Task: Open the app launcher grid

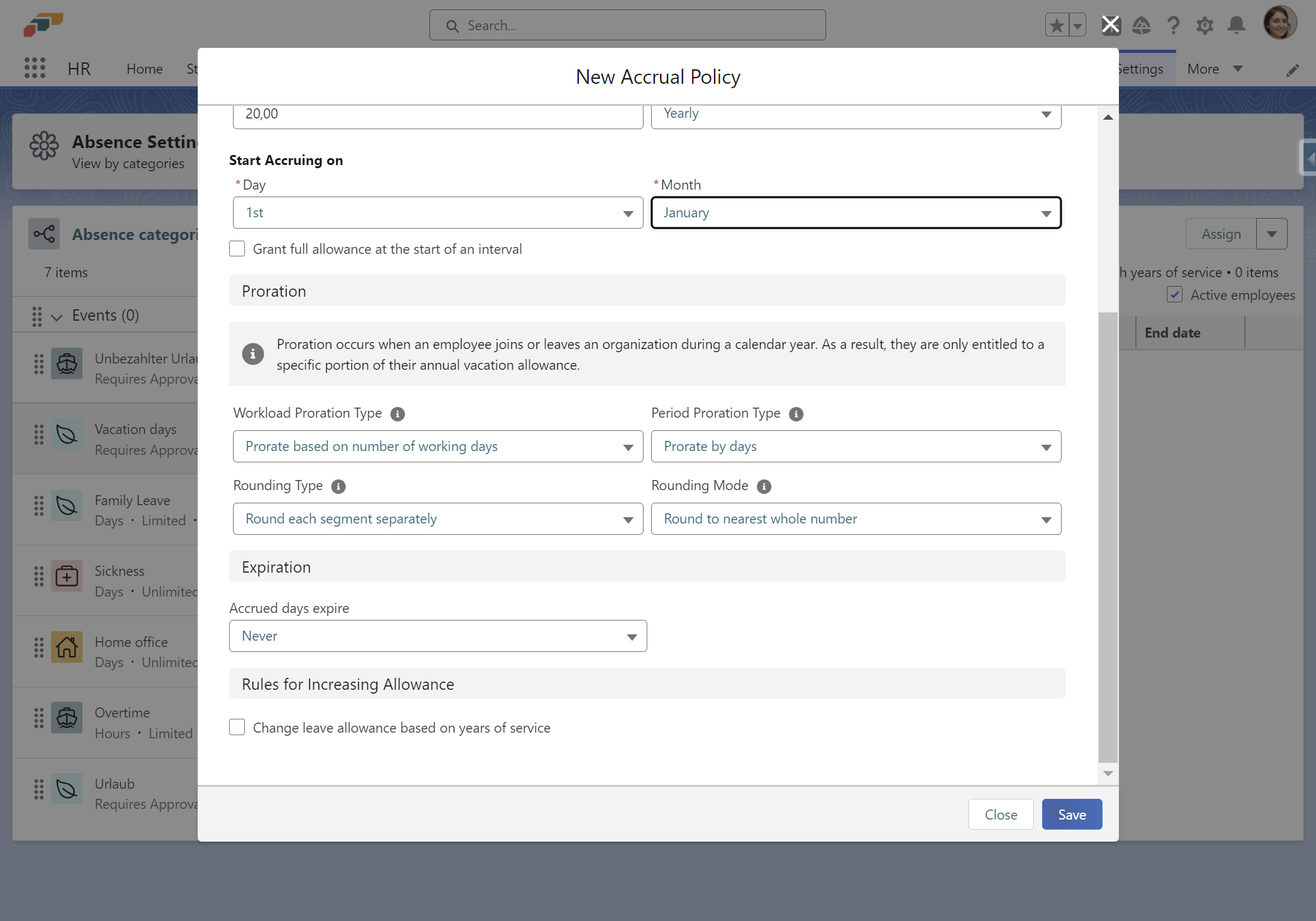Action: [x=35, y=68]
